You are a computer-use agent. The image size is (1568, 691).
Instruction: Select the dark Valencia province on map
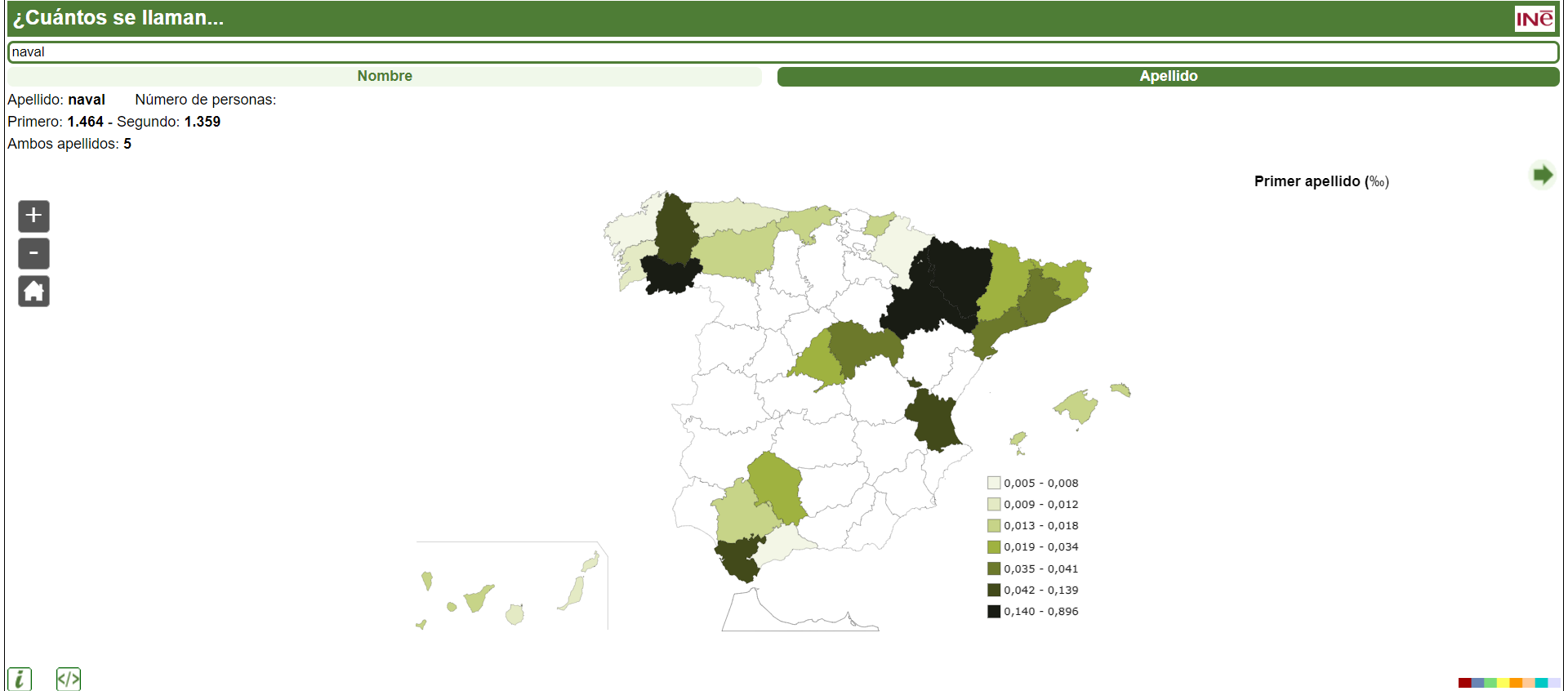click(933, 419)
